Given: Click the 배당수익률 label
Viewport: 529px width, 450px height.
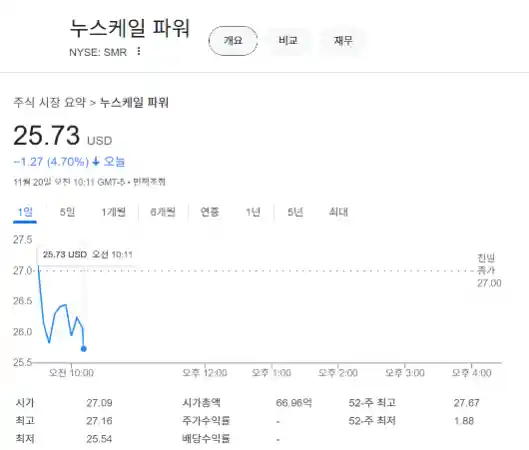Looking at the screenshot, I should [206, 439].
